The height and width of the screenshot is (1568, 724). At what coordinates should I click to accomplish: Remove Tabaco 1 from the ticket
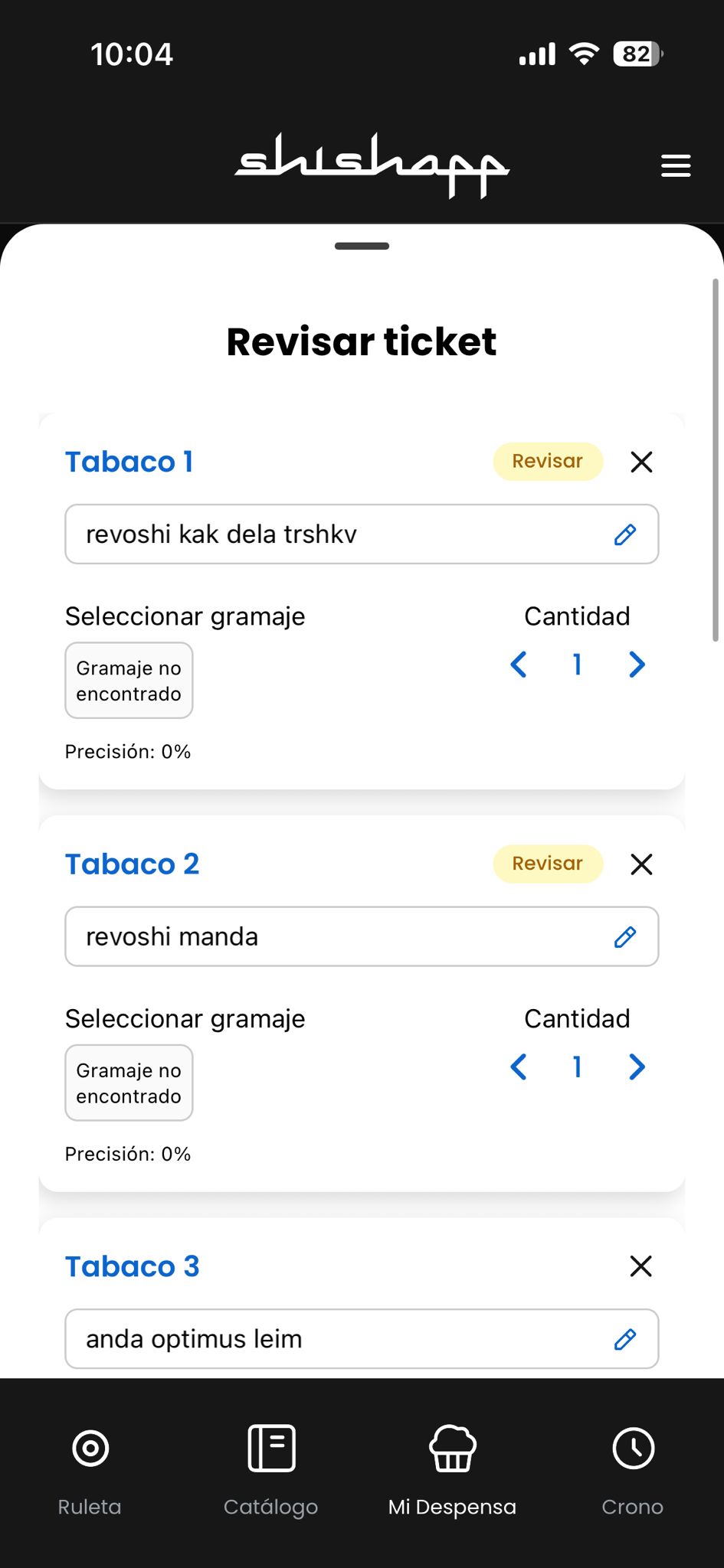pos(641,462)
